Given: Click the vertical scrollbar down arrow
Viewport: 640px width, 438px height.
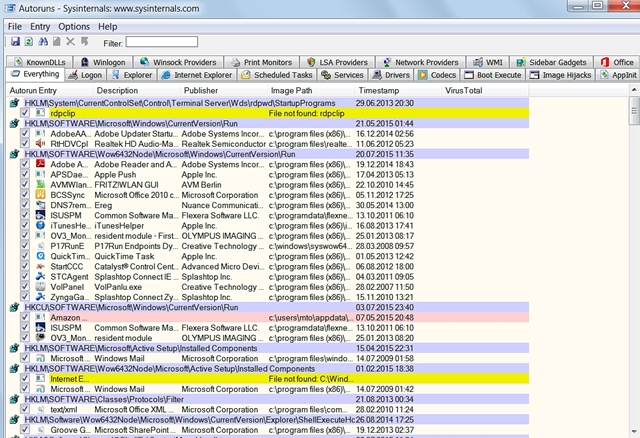Looking at the screenshot, I should [x=634, y=431].
